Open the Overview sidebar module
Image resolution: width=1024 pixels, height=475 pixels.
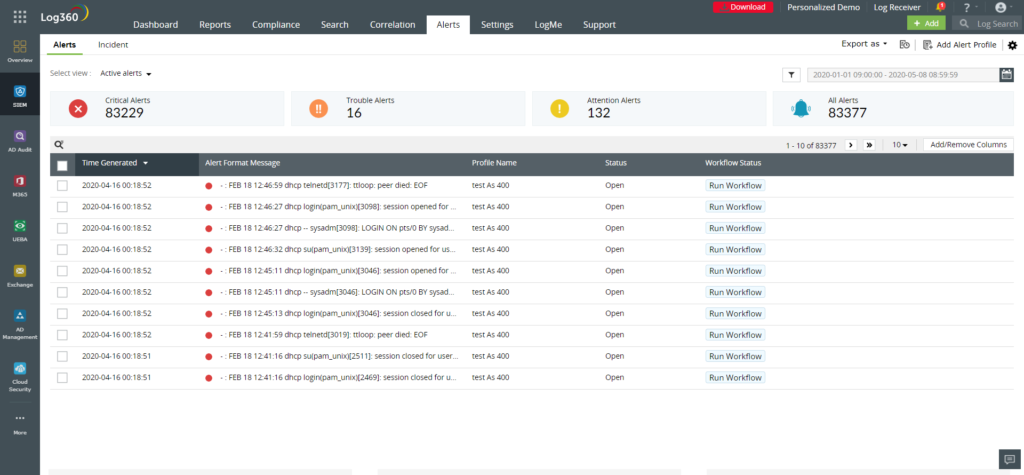pos(20,50)
